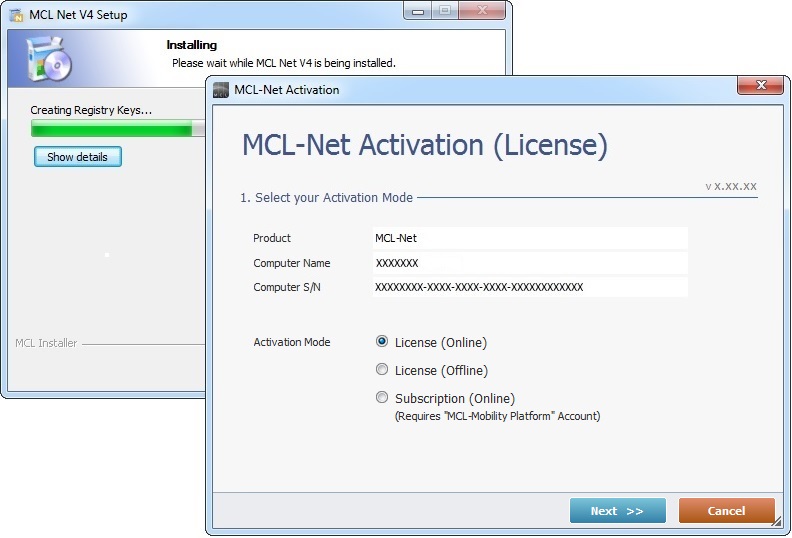792x538 pixels.
Task: Click the 'Activation Mode' label
Action: pyautogui.click(x=291, y=342)
